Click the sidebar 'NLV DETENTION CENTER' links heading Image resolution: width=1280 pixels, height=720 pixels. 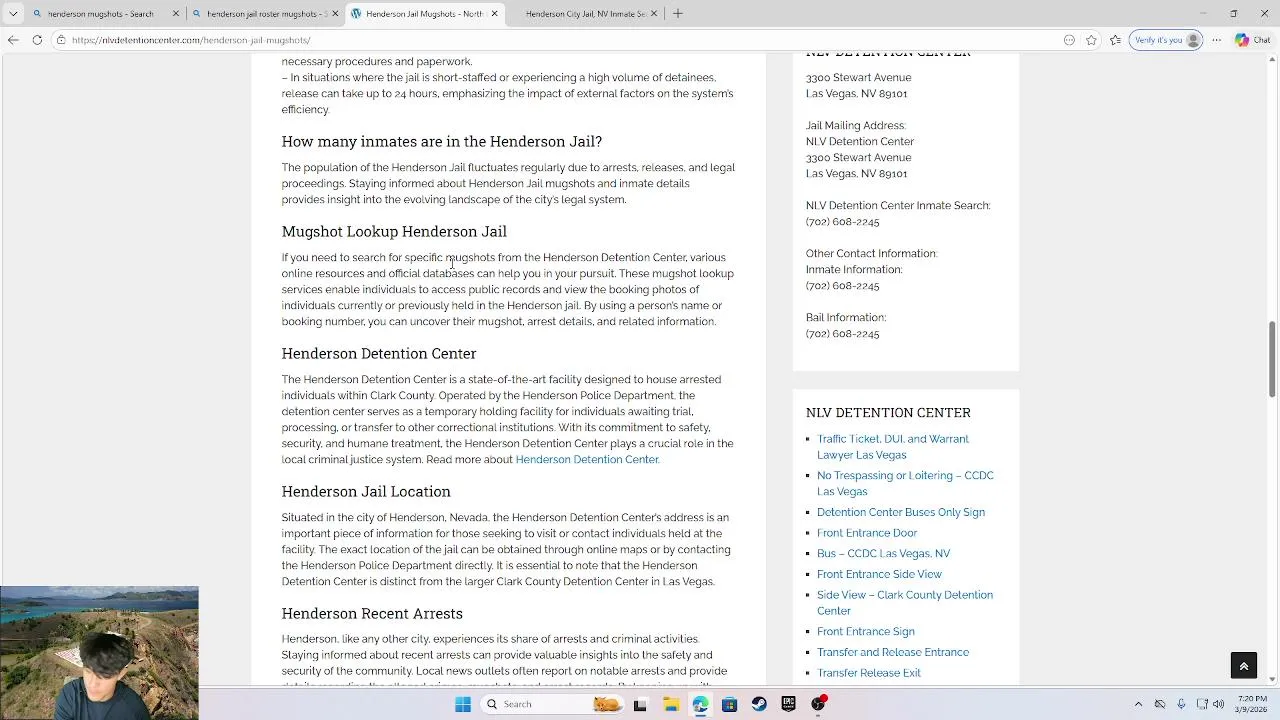pyautogui.click(x=888, y=413)
